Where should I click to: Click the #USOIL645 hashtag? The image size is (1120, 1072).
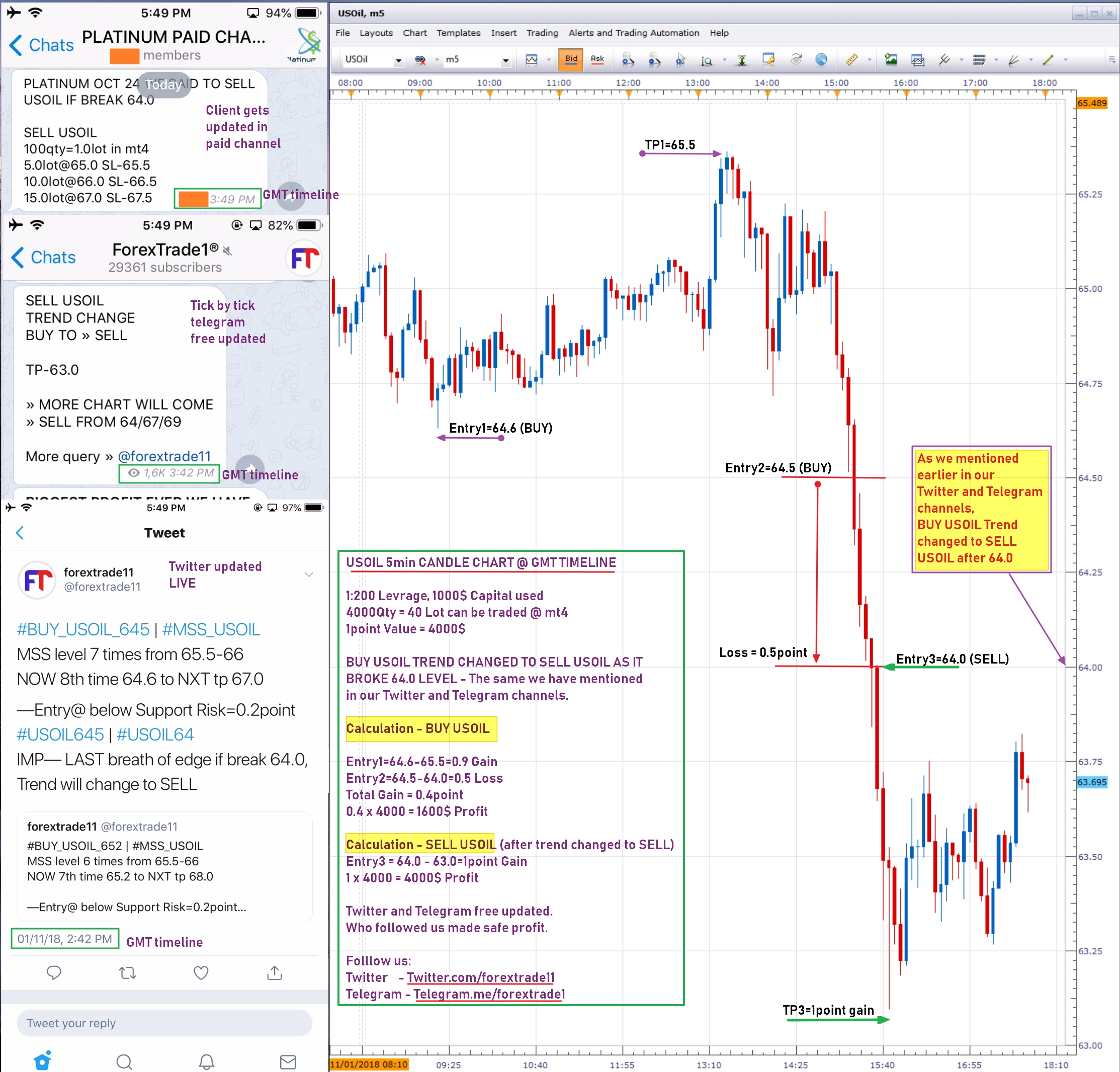coord(60,734)
